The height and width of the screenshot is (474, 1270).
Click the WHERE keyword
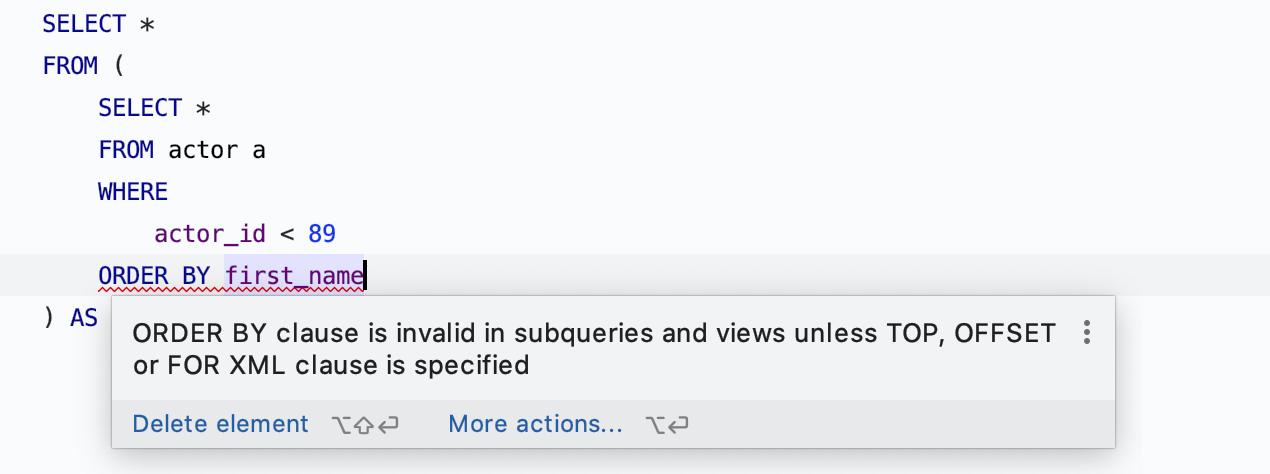click(x=133, y=192)
